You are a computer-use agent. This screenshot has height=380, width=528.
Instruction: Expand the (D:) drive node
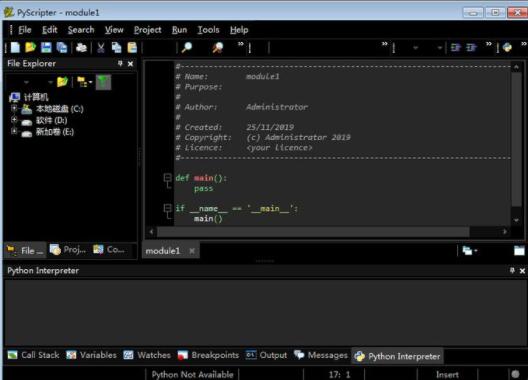[14, 120]
